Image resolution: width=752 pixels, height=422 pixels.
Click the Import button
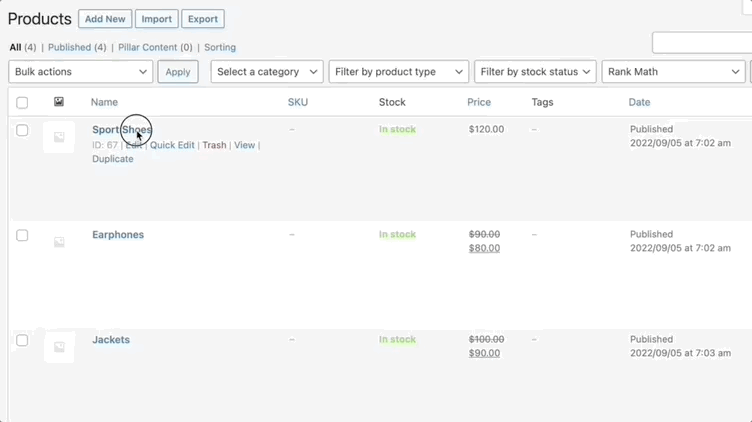[x=157, y=19]
